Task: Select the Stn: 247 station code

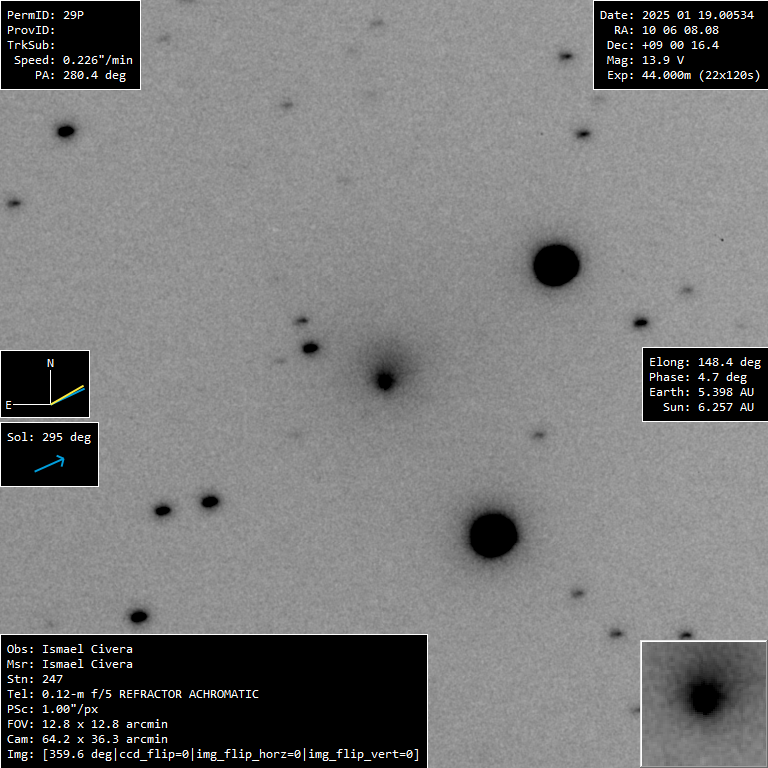Action: (35, 679)
